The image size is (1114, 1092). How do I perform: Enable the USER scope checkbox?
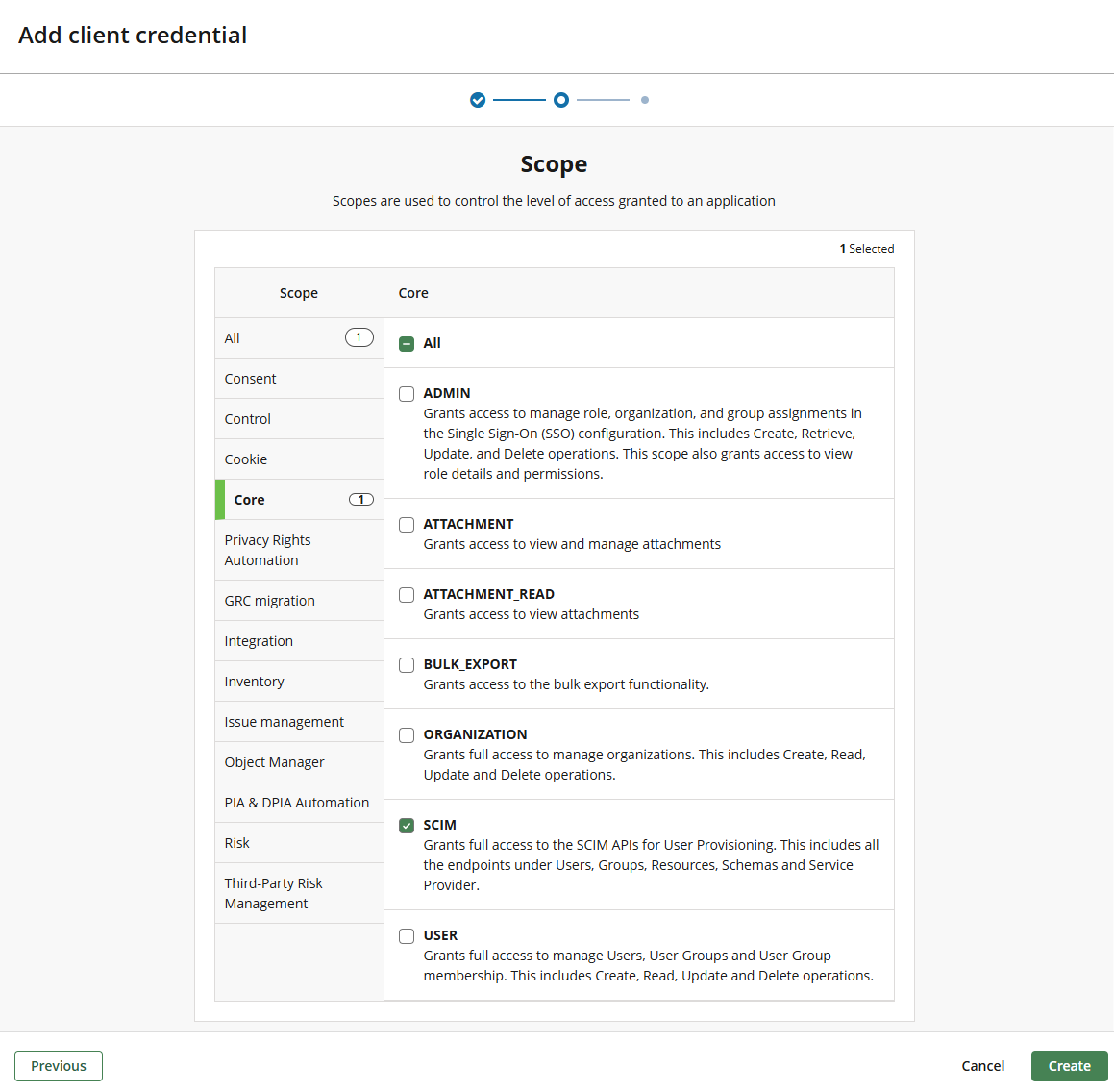407,936
